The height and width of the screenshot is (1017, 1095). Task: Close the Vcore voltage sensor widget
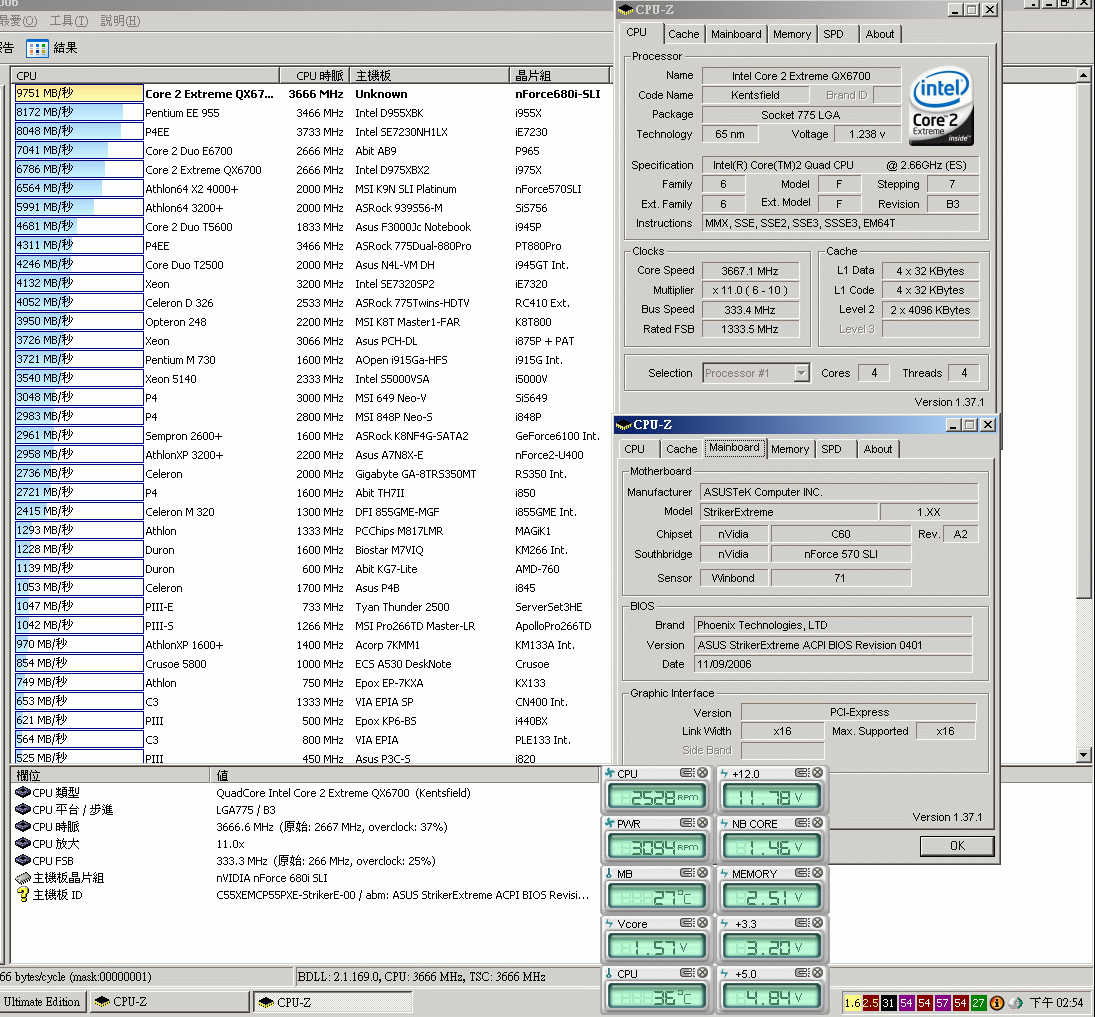(x=703, y=923)
